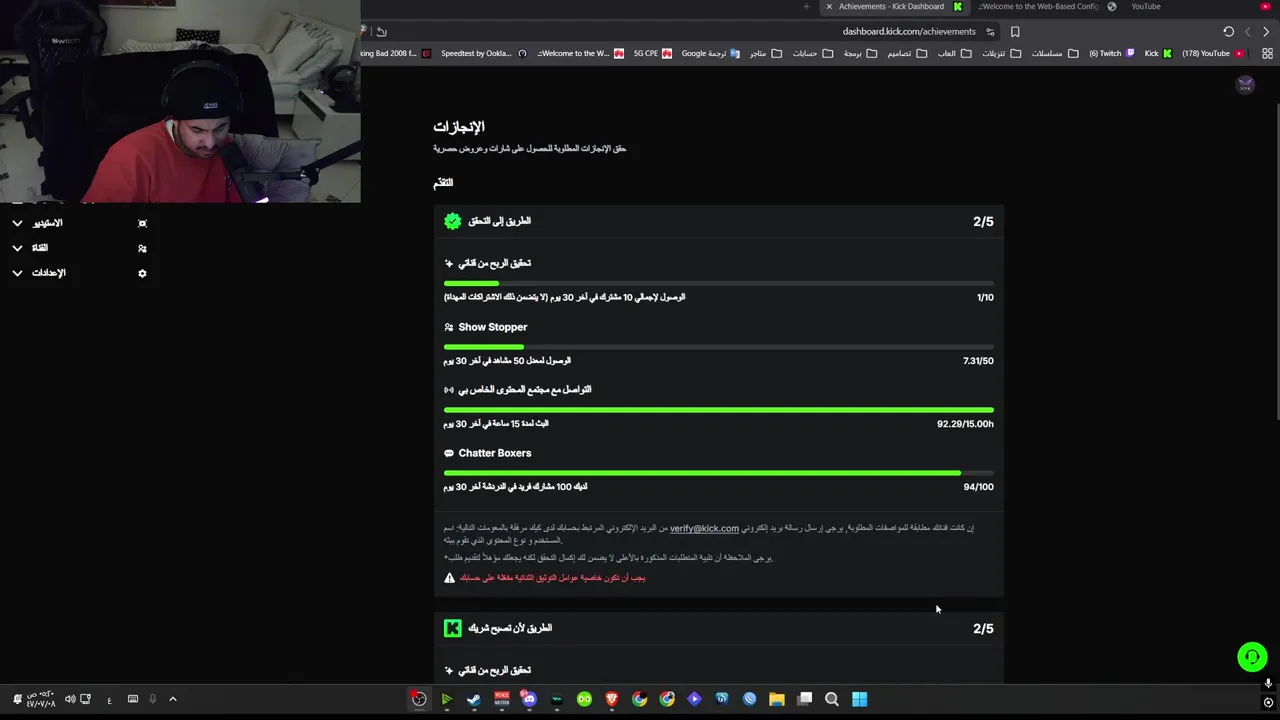Click the bookmark page icon in address bar

coord(1015,31)
